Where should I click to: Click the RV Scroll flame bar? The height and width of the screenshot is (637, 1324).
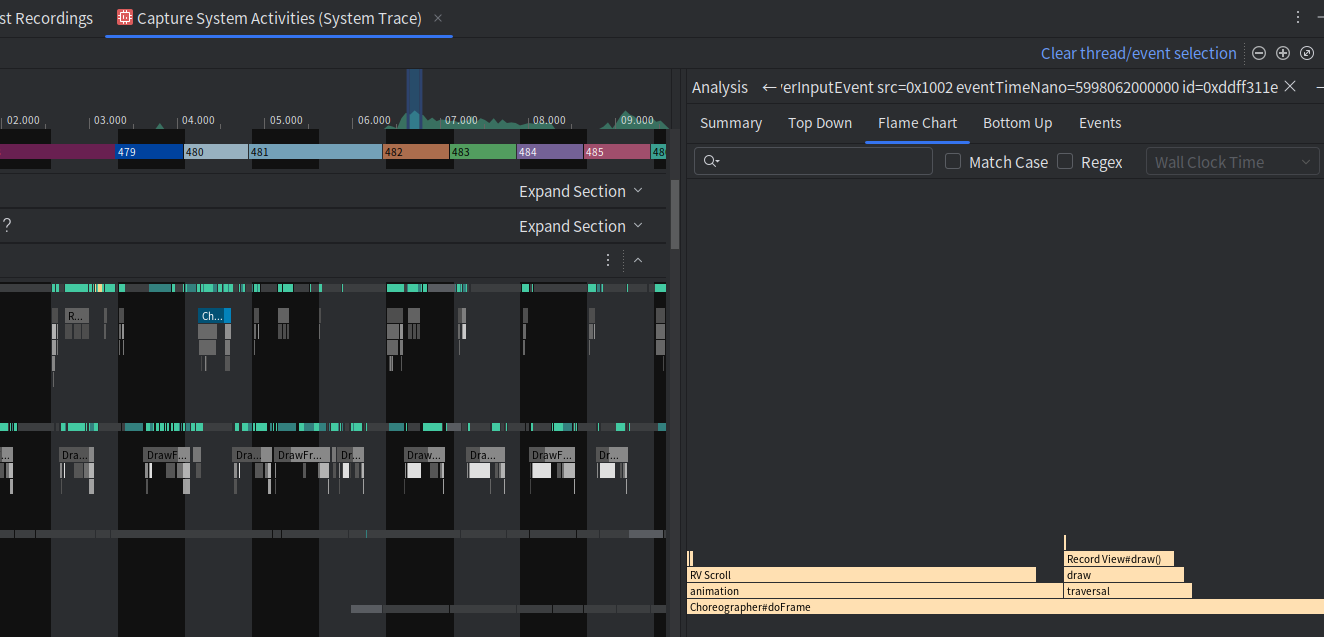coord(861,575)
